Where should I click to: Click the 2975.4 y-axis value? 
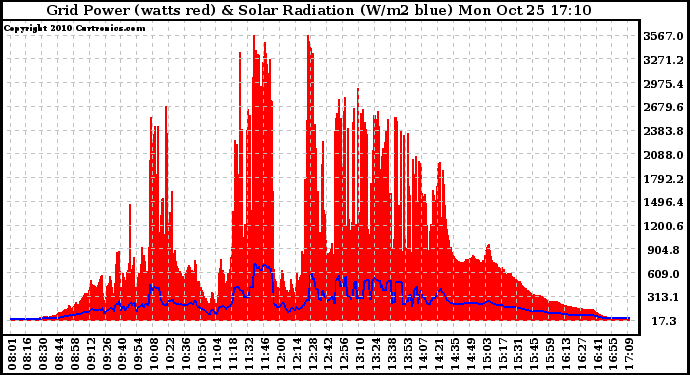pos(663,84)
